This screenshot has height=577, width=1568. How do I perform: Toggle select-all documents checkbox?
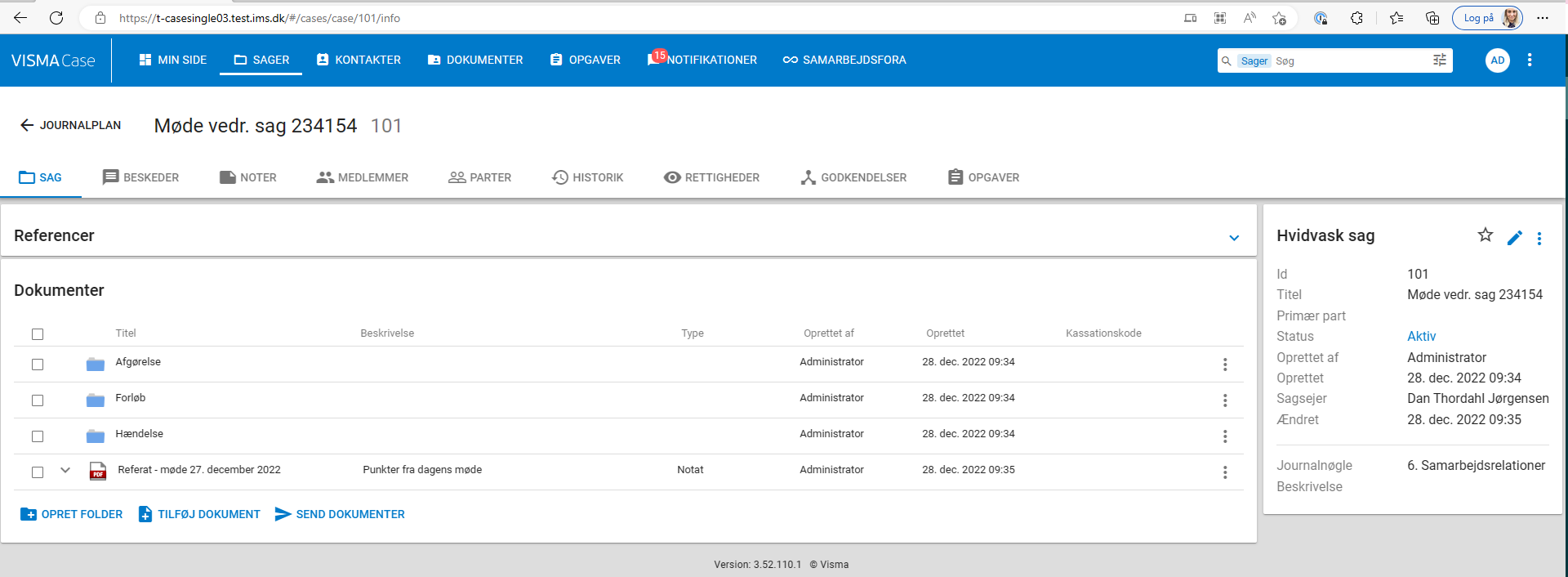(38, 334)
